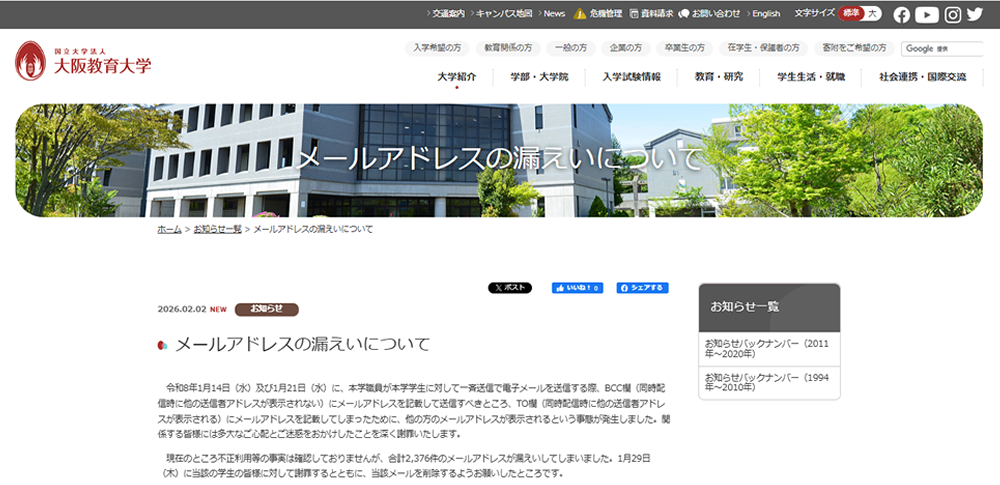The image size is (1000, 485).
Task: Expand the 入学試験情報 navigation menu
Action: pyautogui.click(x=631, y=77)
